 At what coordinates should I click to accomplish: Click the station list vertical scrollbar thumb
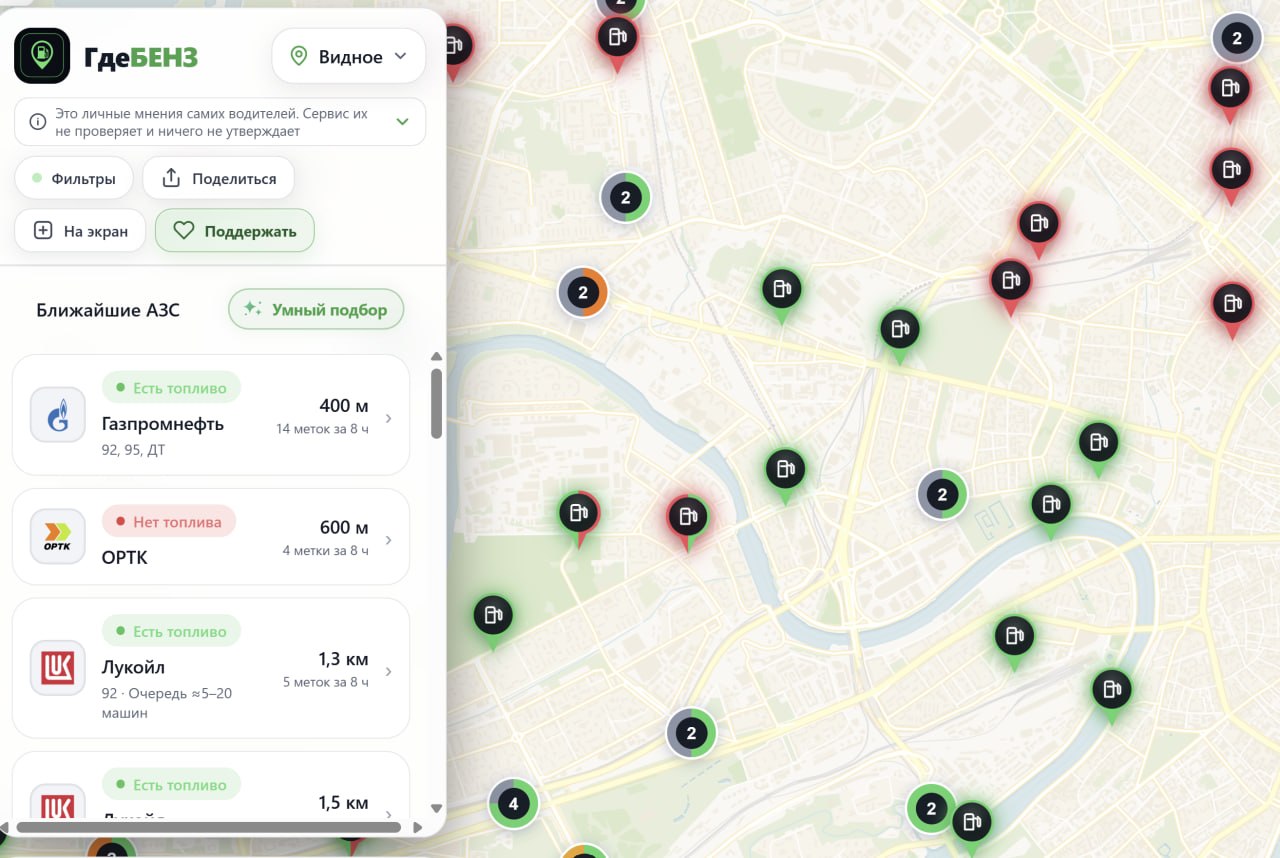coord(436,403)
